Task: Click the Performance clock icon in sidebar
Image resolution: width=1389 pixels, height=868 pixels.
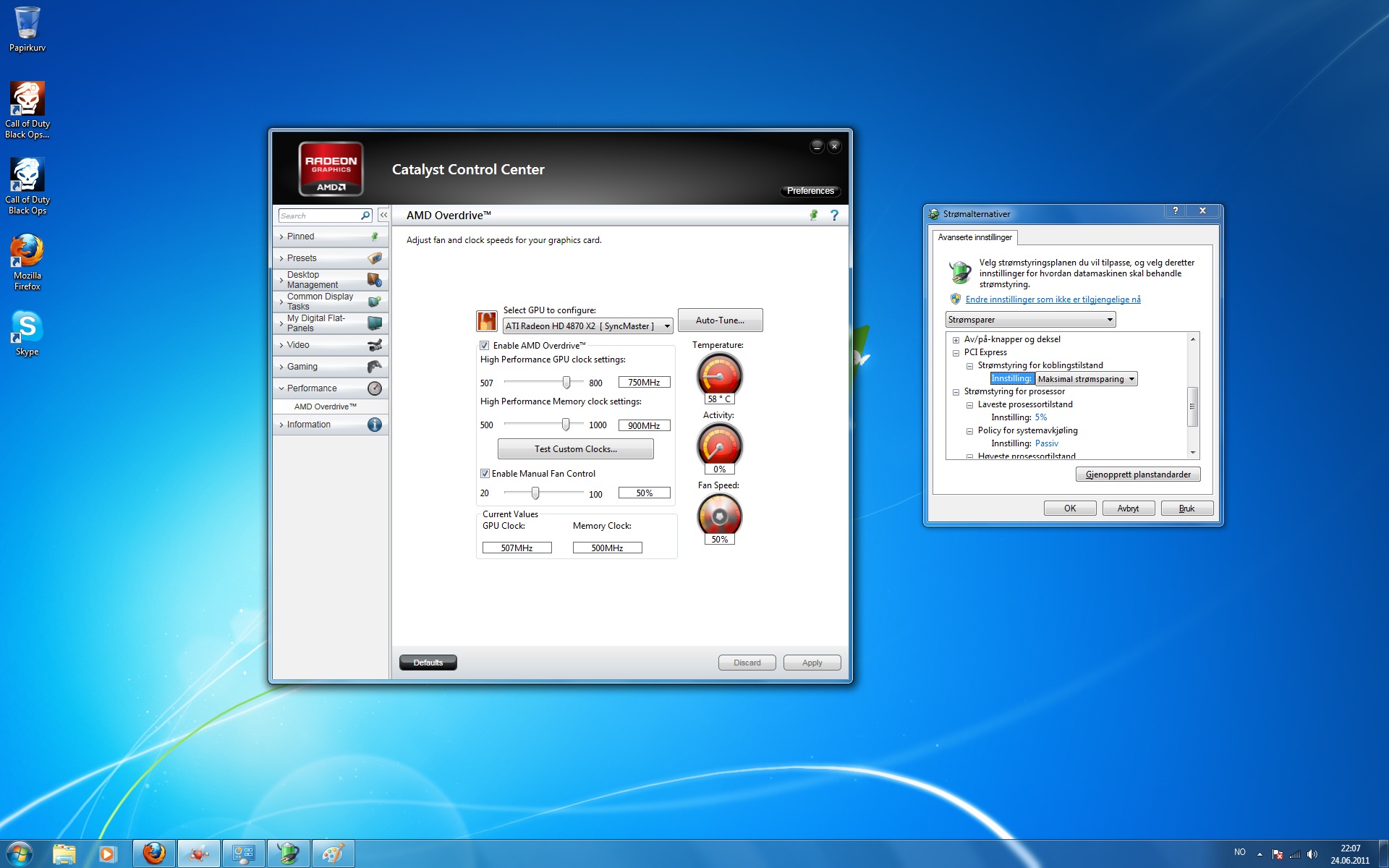Action: click(x=375, y=388)
